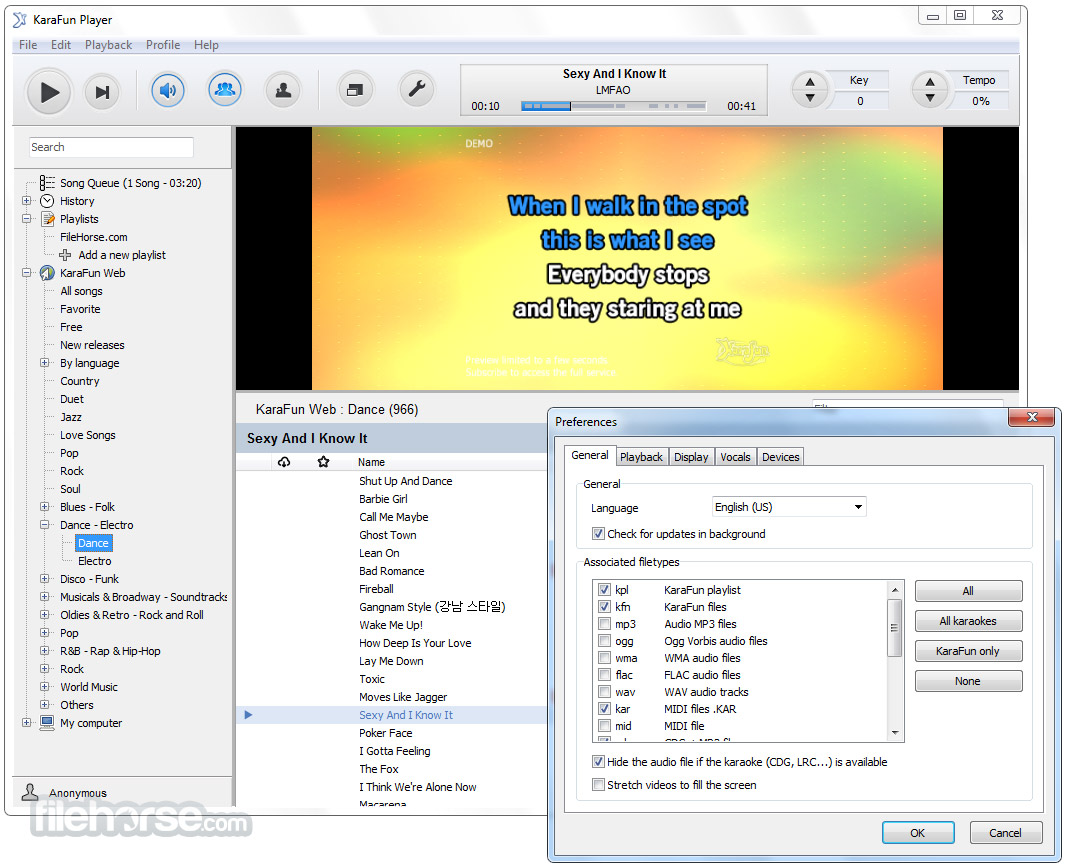Open the File menu
The height and width of the screenshot is (867, 1066).
point(28,45)
